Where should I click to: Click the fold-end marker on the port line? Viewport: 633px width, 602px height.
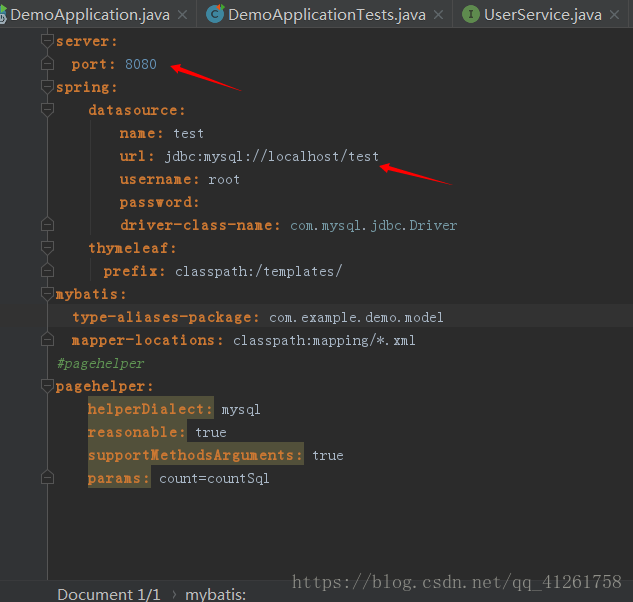[48, 63]
